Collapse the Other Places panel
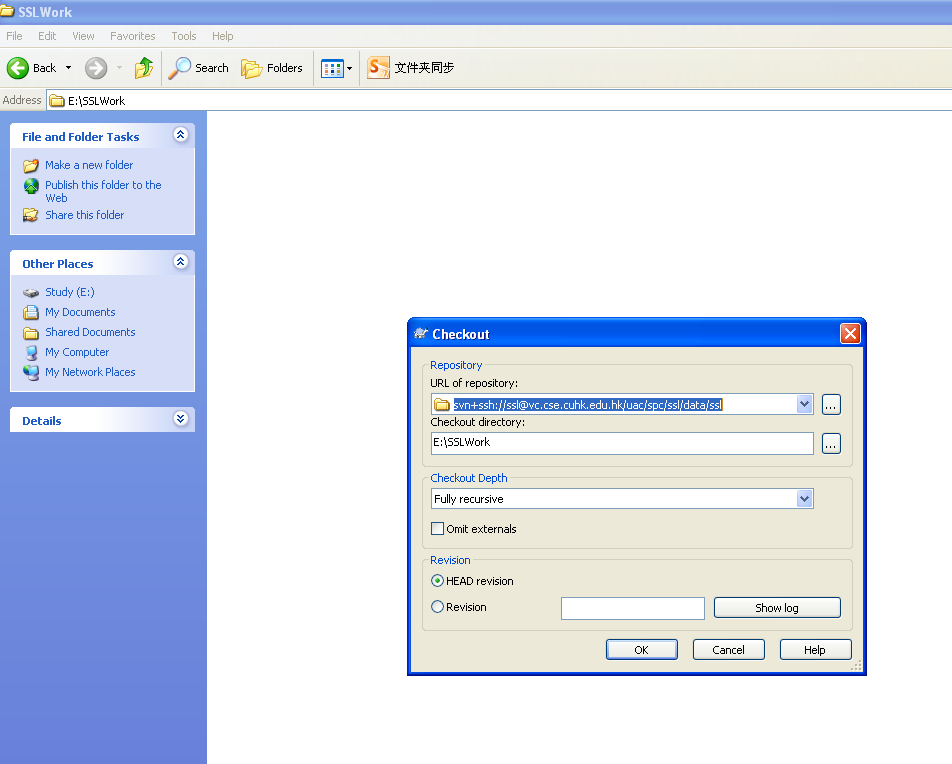952x764 pixels. [180, 262]
